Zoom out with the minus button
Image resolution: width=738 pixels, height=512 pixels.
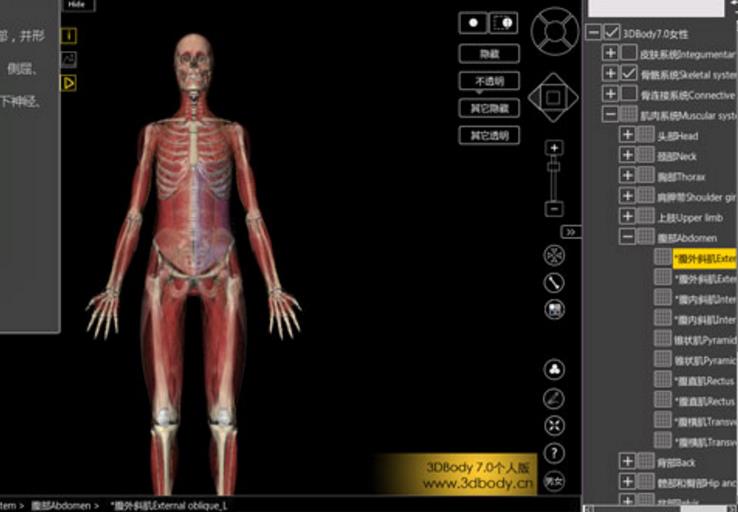pos(554,208)
